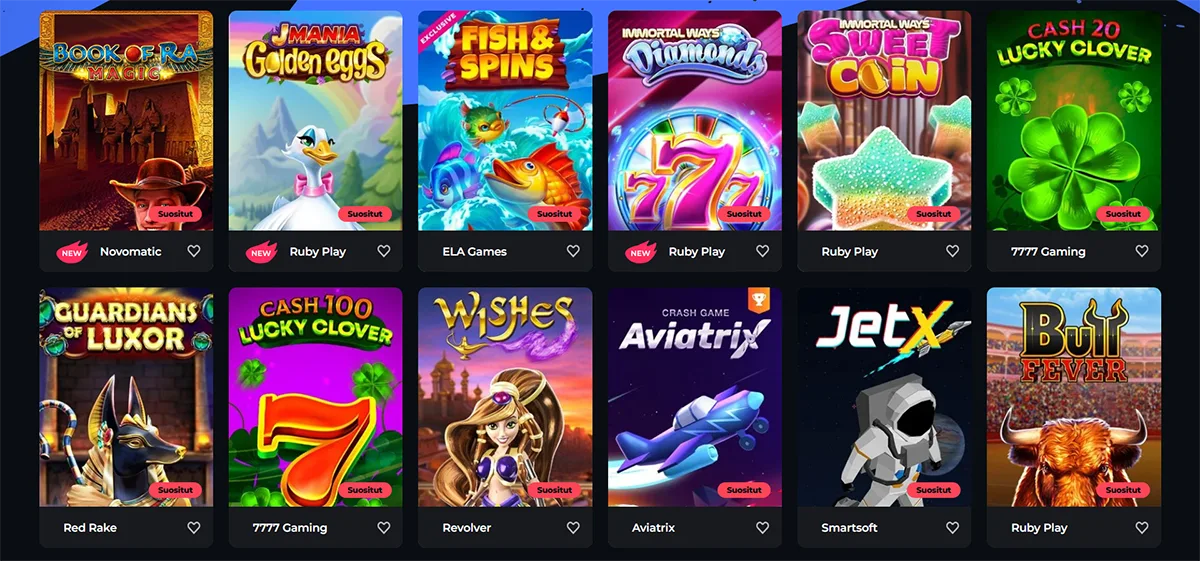Click the Red Rake provider name
Viewport: 1200px width, 561px height.
coord(90,528)
